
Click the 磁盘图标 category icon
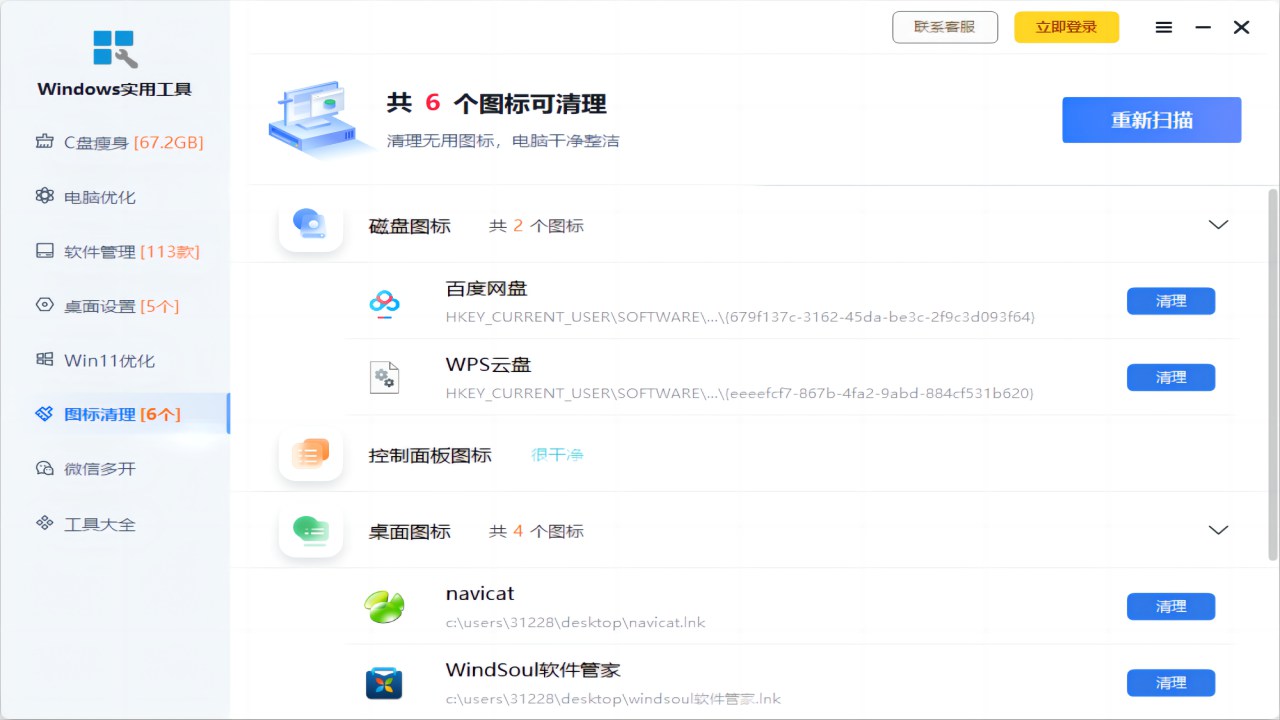[x=310, y=224]
